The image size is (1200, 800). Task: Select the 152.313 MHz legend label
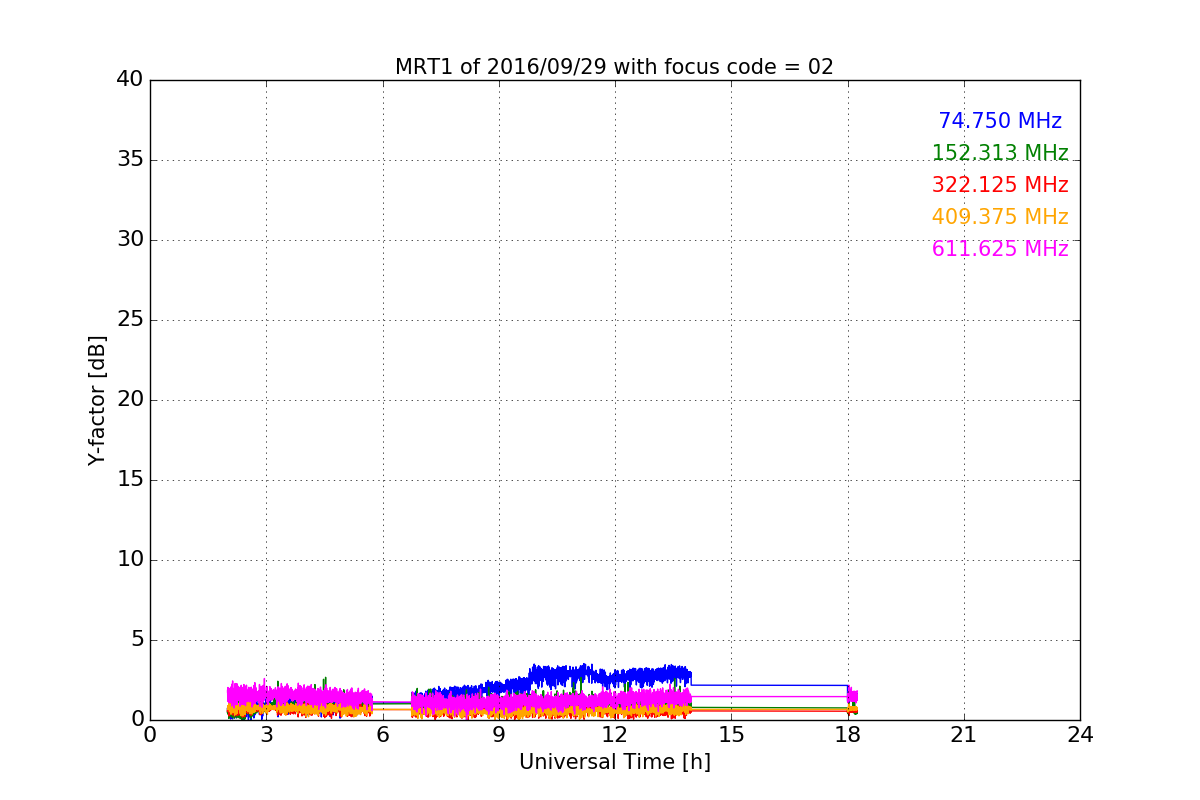[1000, 153]
